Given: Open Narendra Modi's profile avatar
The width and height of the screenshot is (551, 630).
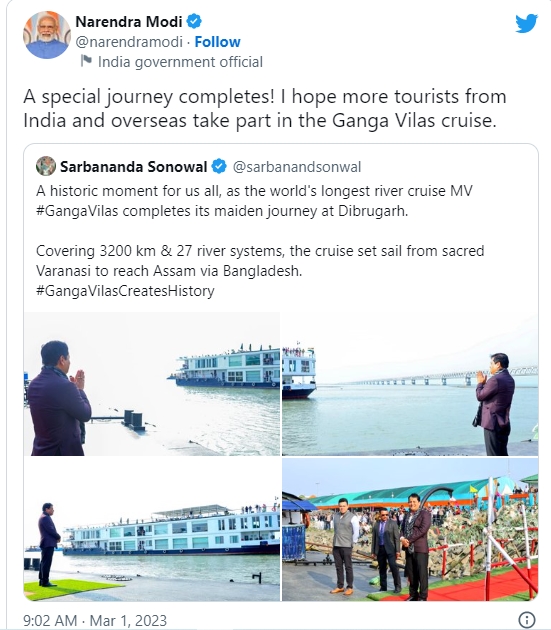Looking at the screenshot, I should pyautogui.click(x=47, y=35).
